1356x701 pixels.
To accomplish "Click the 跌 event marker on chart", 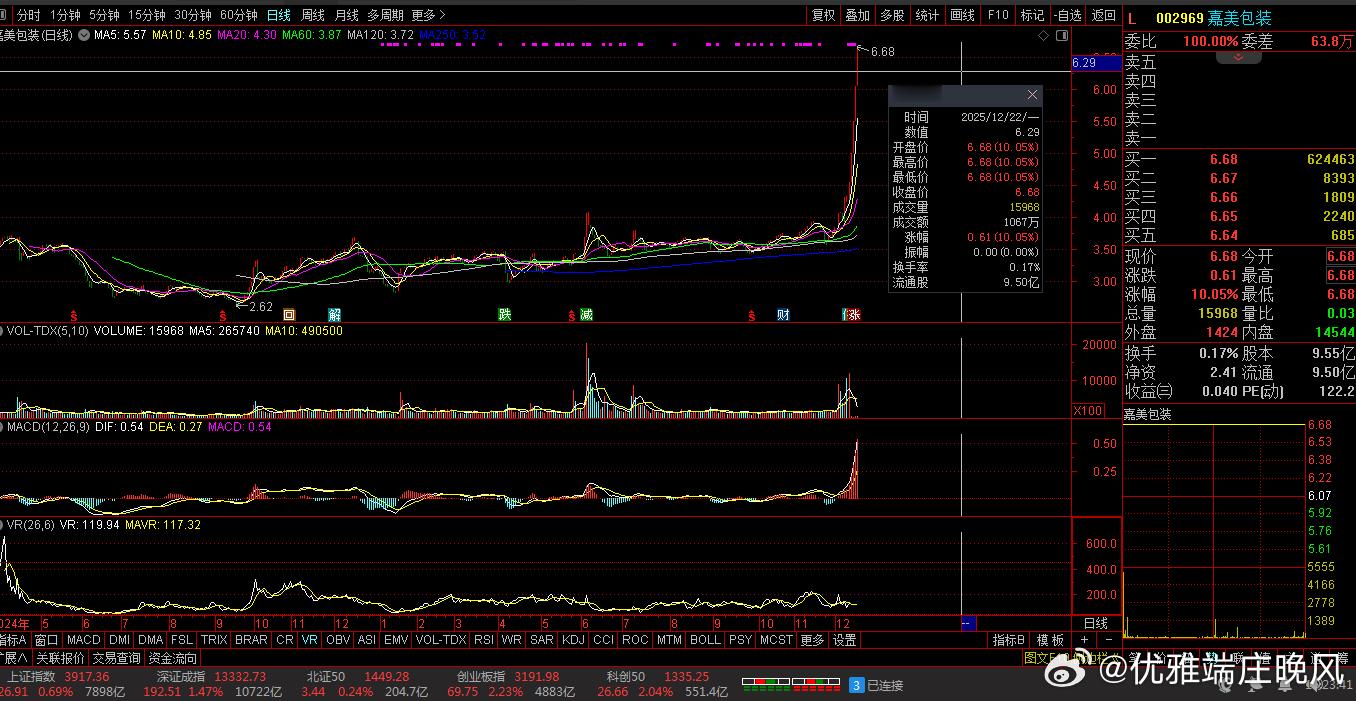I will [505, 314].
